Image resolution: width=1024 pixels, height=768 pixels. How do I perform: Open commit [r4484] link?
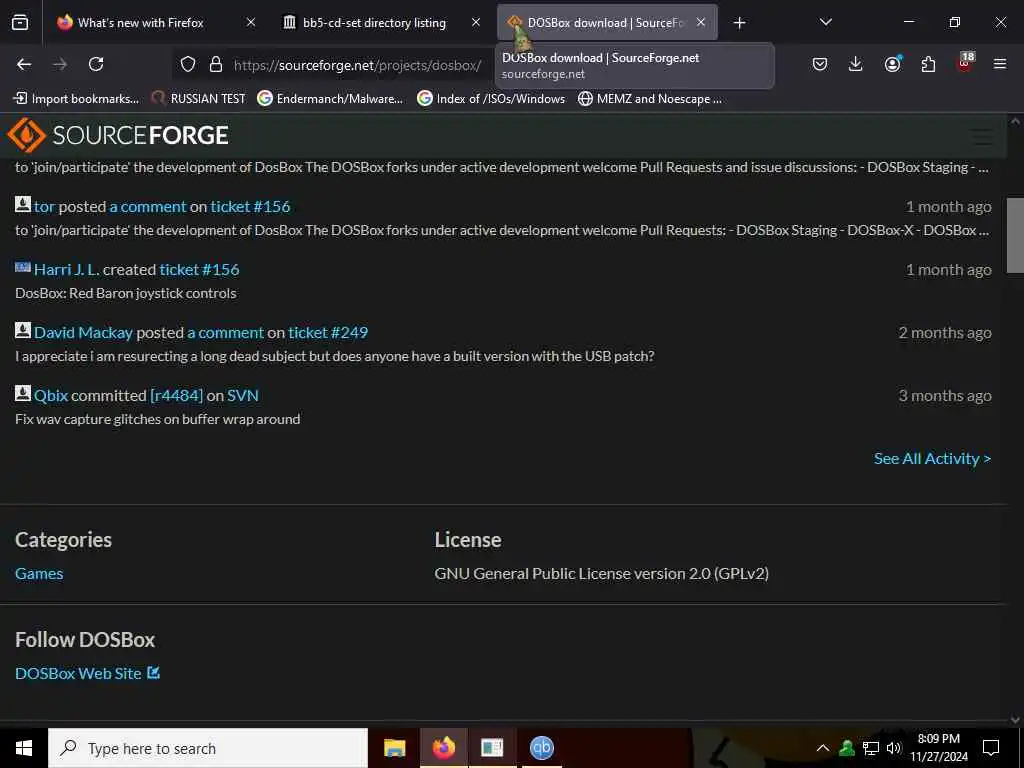coord(176,395)
